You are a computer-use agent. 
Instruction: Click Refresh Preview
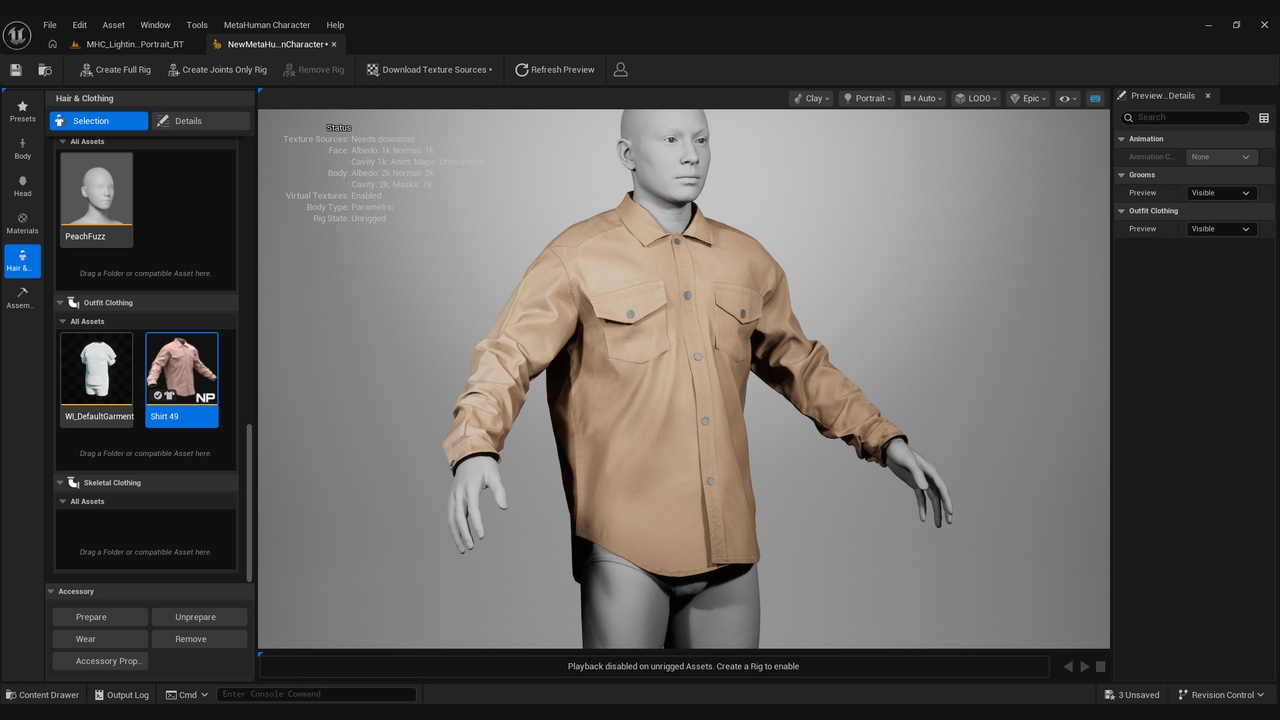pos(554,70)
